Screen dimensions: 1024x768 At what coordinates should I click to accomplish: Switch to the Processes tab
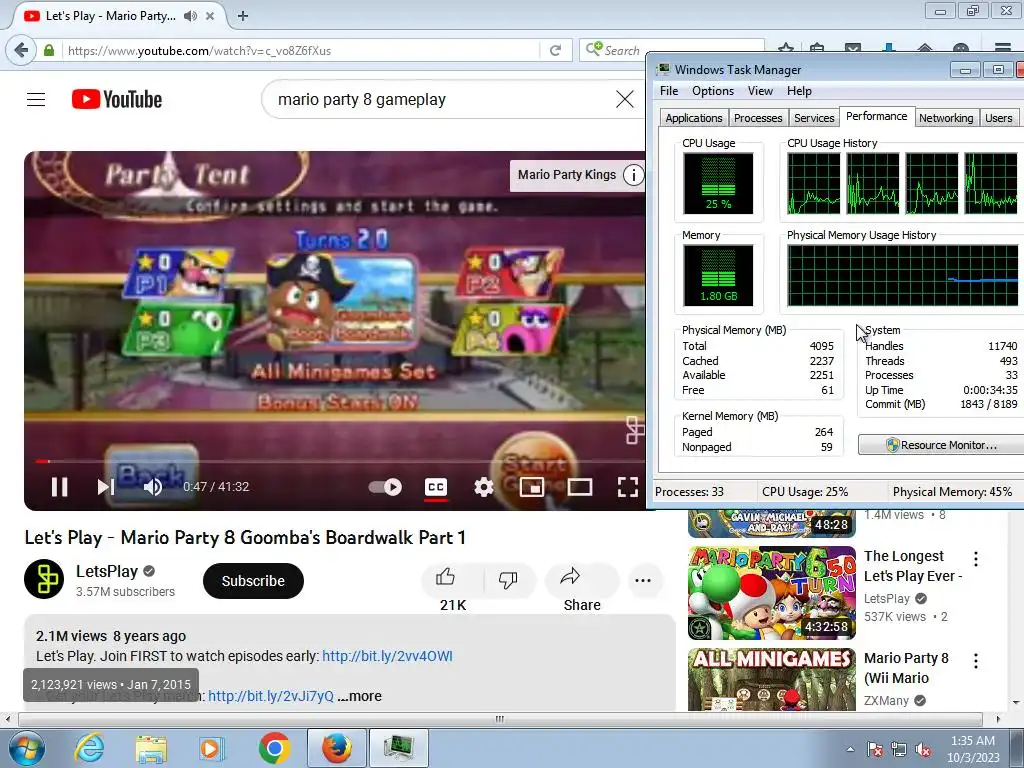coord(758,118)
